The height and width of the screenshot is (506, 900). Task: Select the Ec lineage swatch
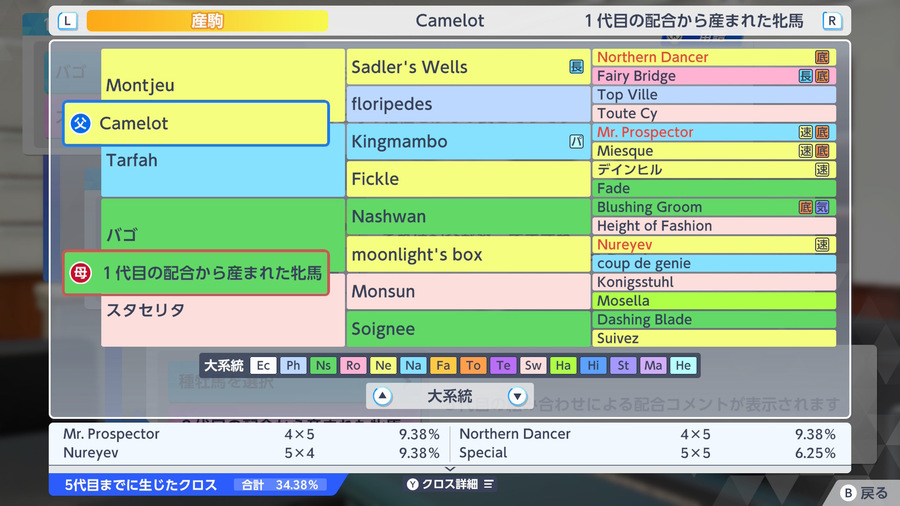pyautogui.click(x=263, y=365)
